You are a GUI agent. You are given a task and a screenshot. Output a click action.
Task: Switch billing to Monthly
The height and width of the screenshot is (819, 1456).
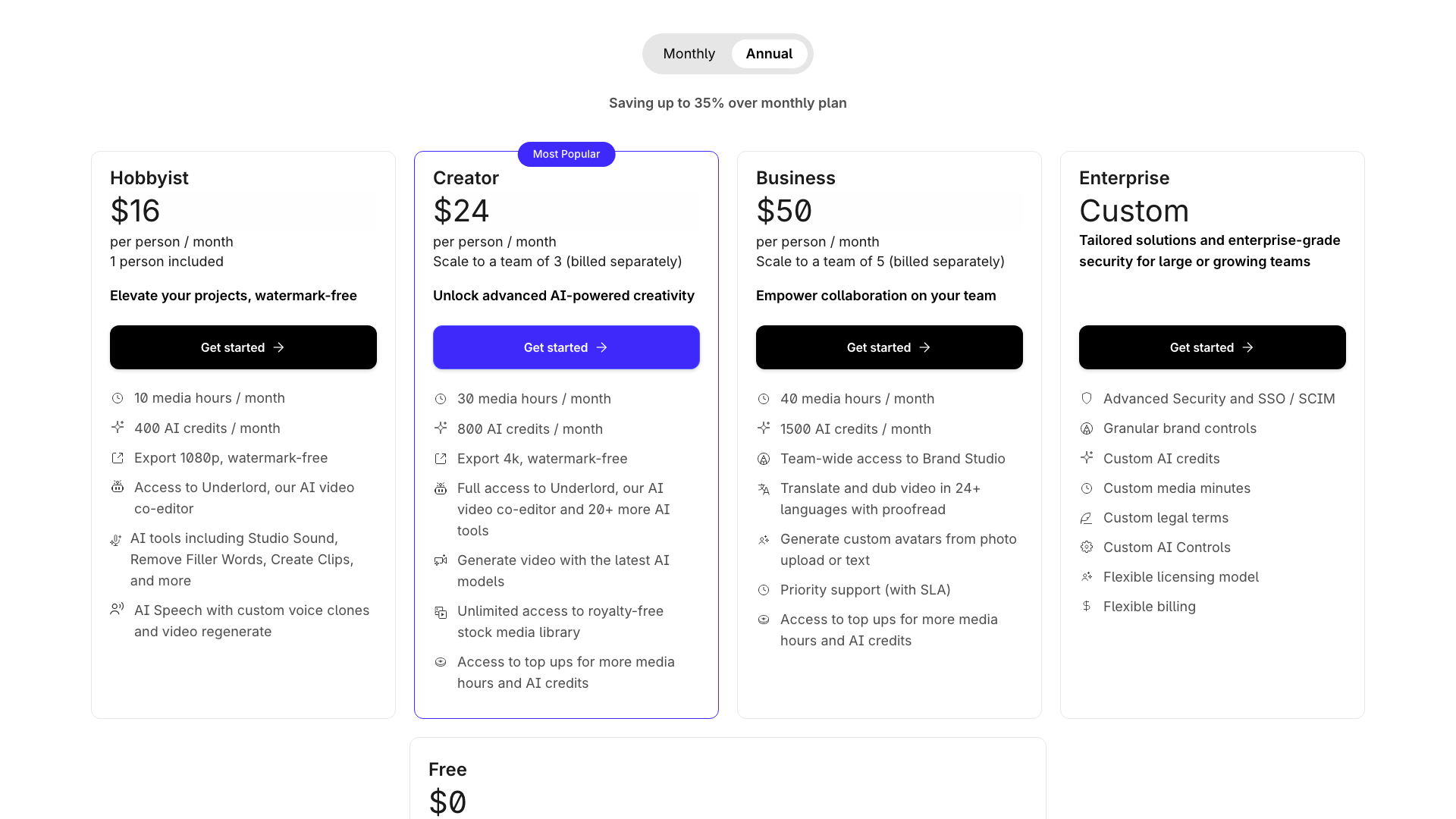click(x=689, y=53)
